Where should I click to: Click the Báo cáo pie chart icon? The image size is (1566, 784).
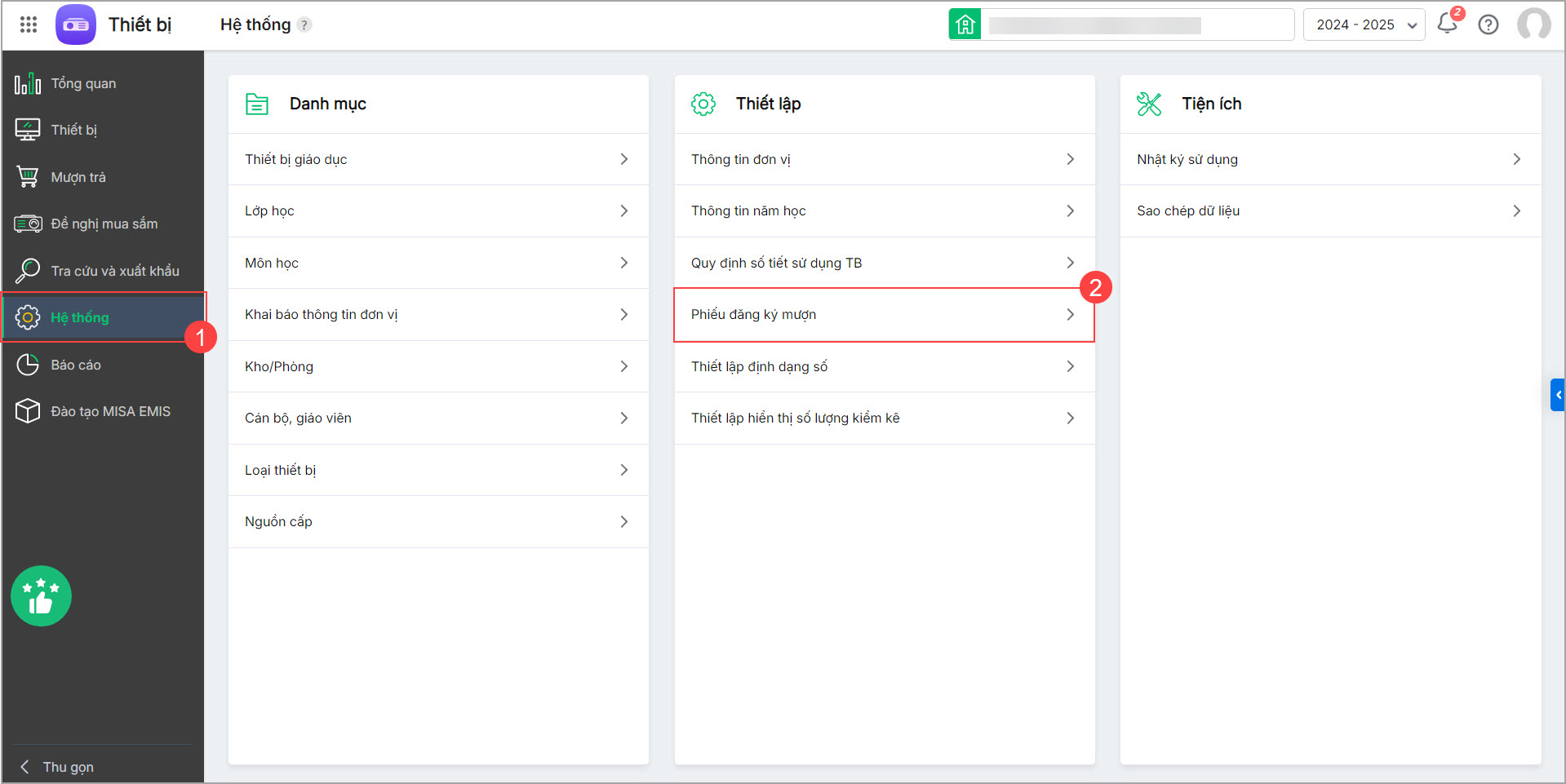pos(28,365)
